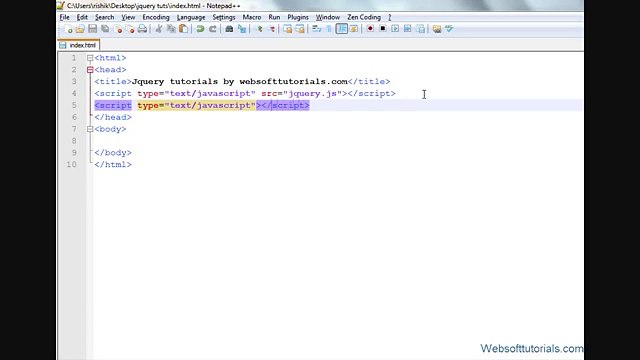Viewport: 640px width, 360px height.
Task: Place cursor in the title tag text
Action: tap(240, 82)
